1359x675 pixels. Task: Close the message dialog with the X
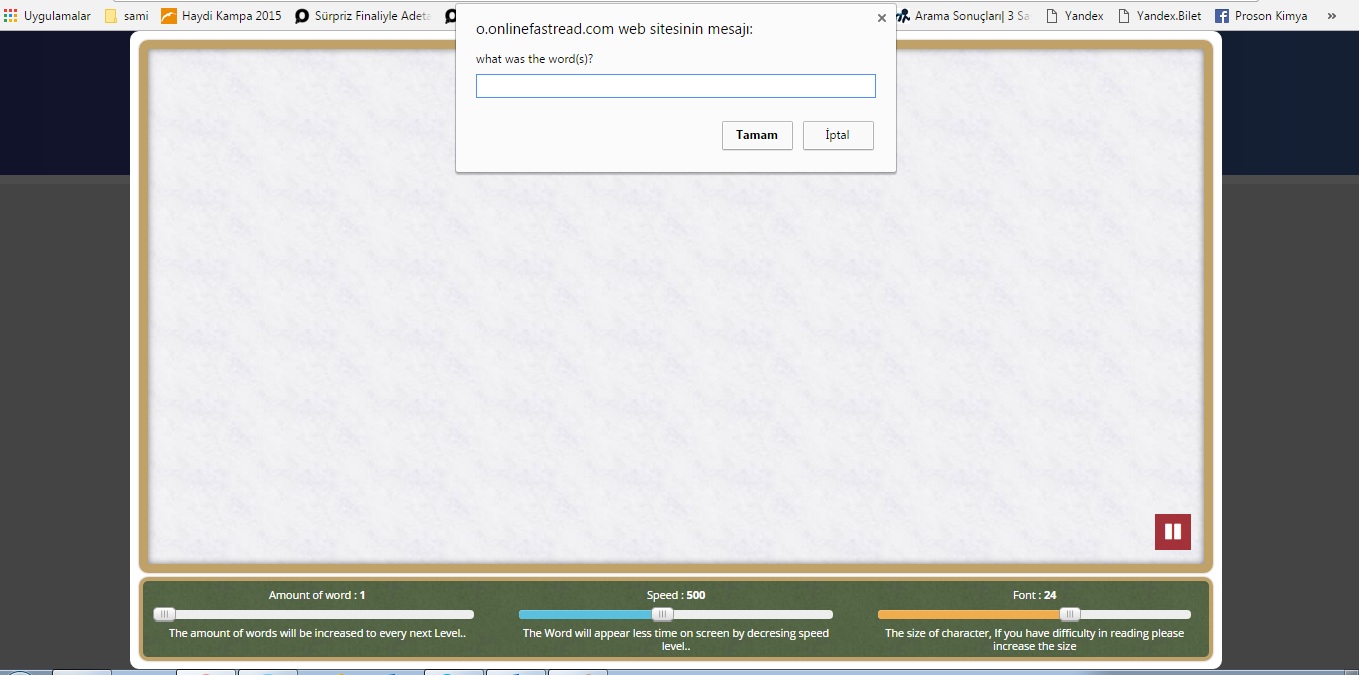point(881,18)
